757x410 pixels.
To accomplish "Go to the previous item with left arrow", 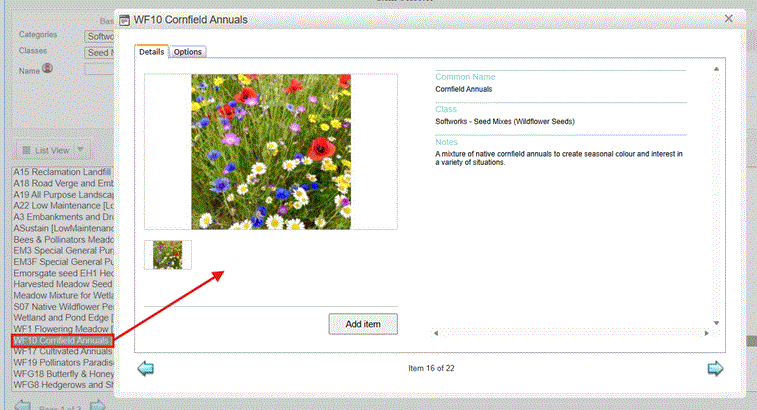I will click(145, 368).
